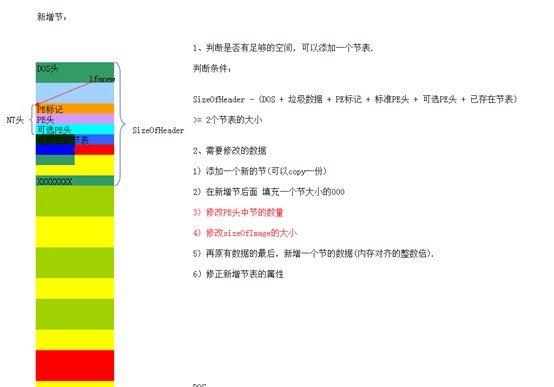Viewport: 554px width, 387px height.
Task: Click the "DOS头" label in the diagram
Action: pos(48,69)
